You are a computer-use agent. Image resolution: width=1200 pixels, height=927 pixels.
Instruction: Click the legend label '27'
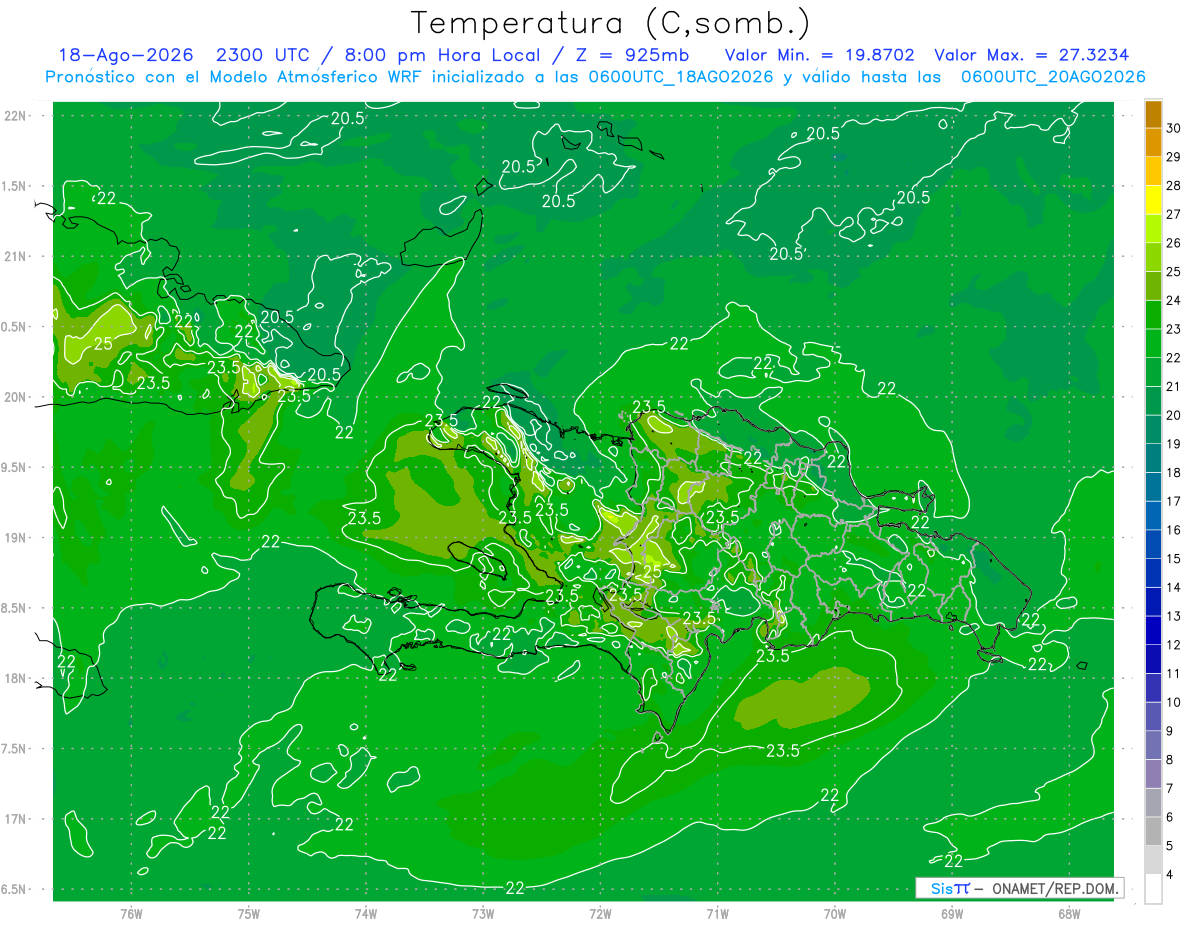1174,214
